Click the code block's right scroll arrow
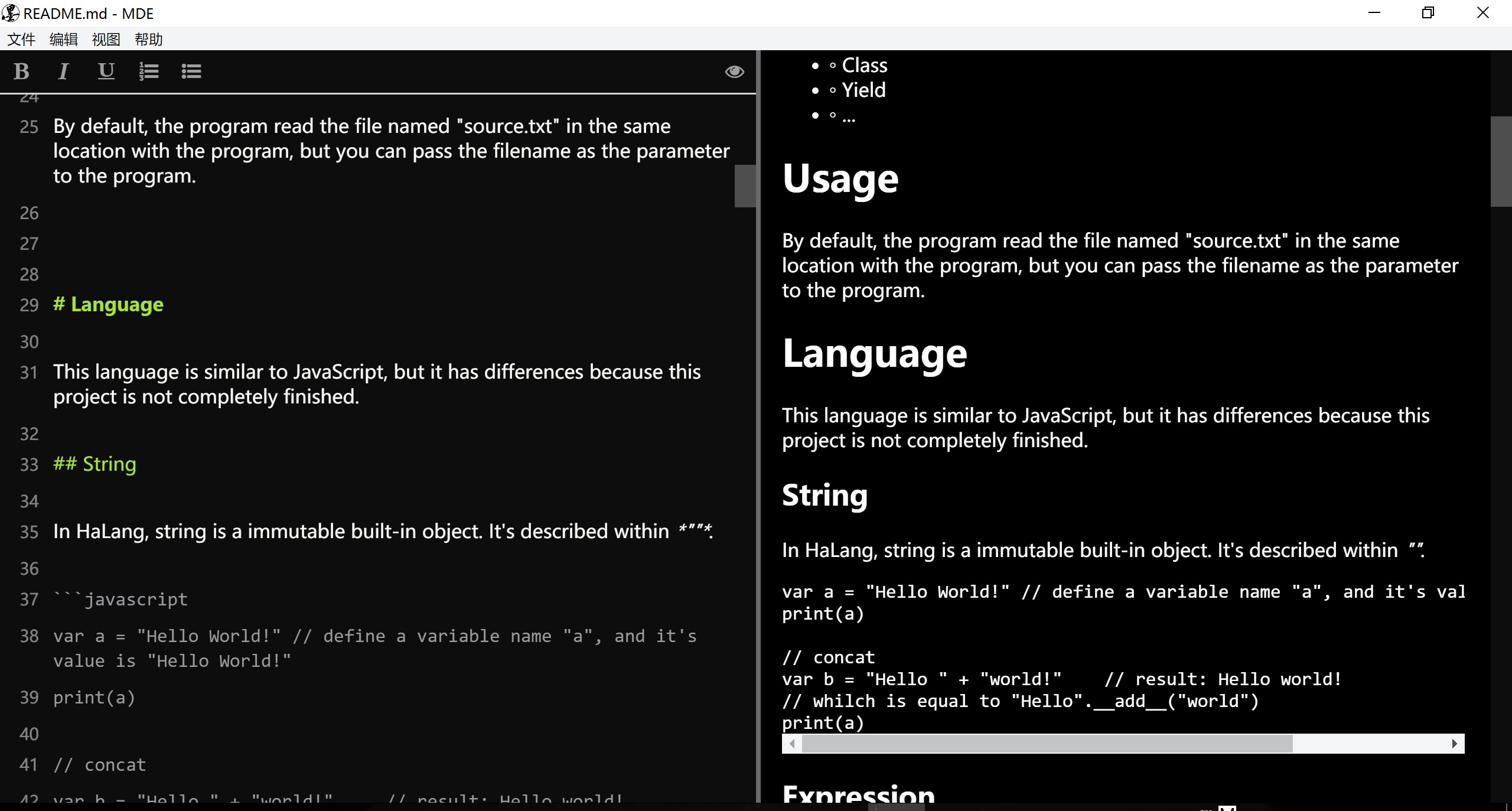 [1454, 744]
